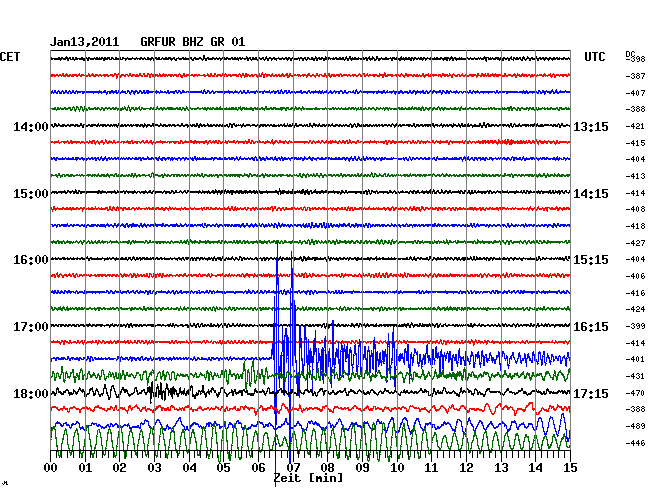Image resolution: width=650 pixels, height=494 pixels.
Task: Click the DC value "-431"
Action: pyautogui.click(x=635, y=376)
